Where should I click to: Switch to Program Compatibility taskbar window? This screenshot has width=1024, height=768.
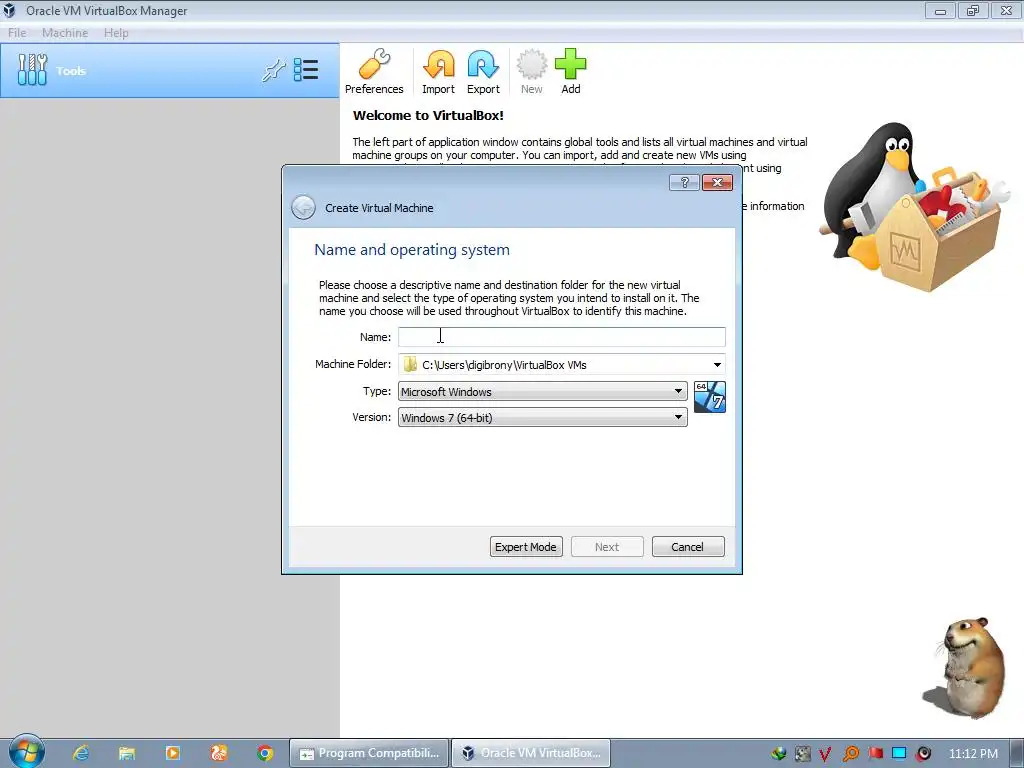[369, 753]
